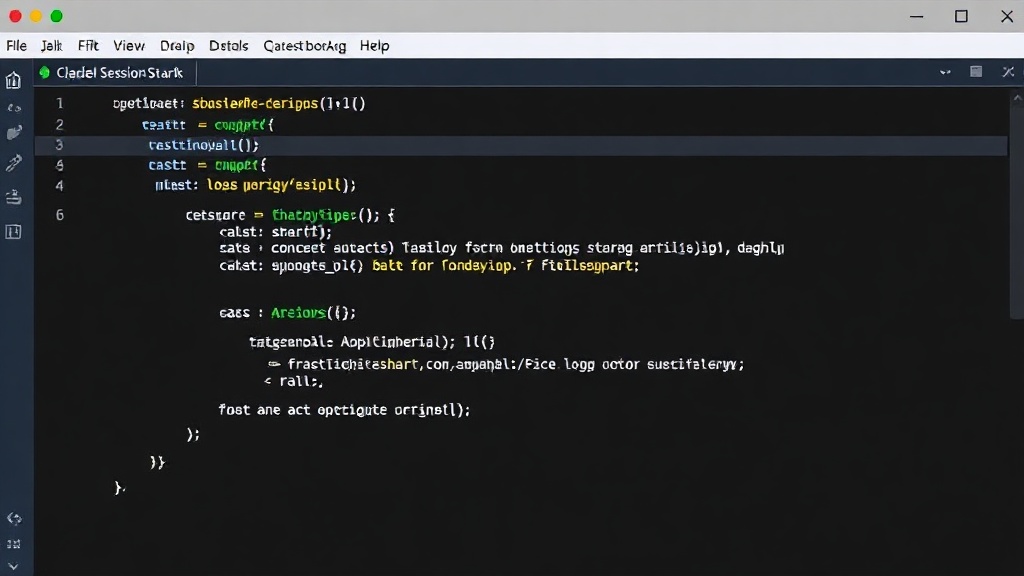Open the View menu
This screenshot has width=1024, height=576.
(x=129, y=46)
